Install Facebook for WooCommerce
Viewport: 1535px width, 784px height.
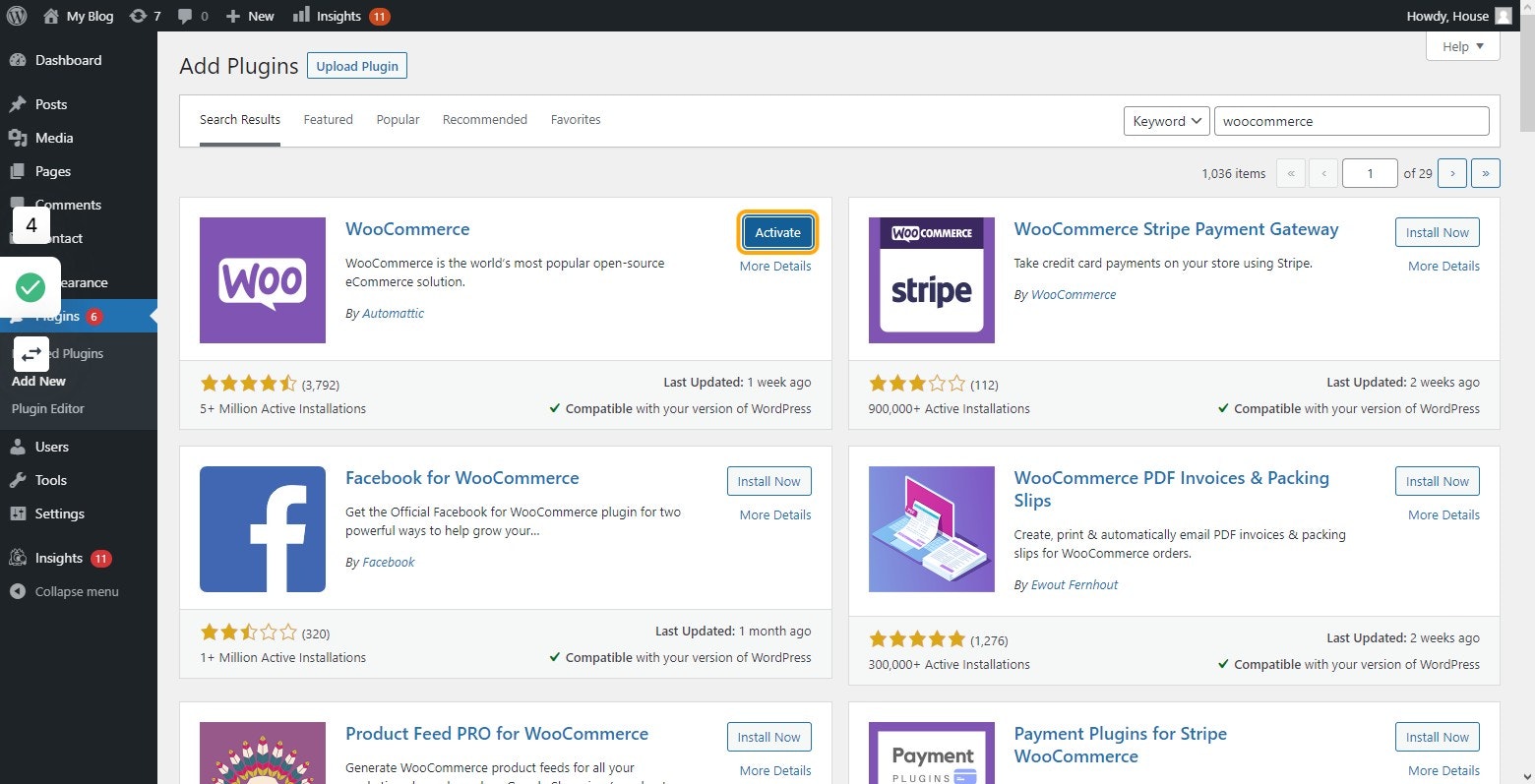click(769, 481)
